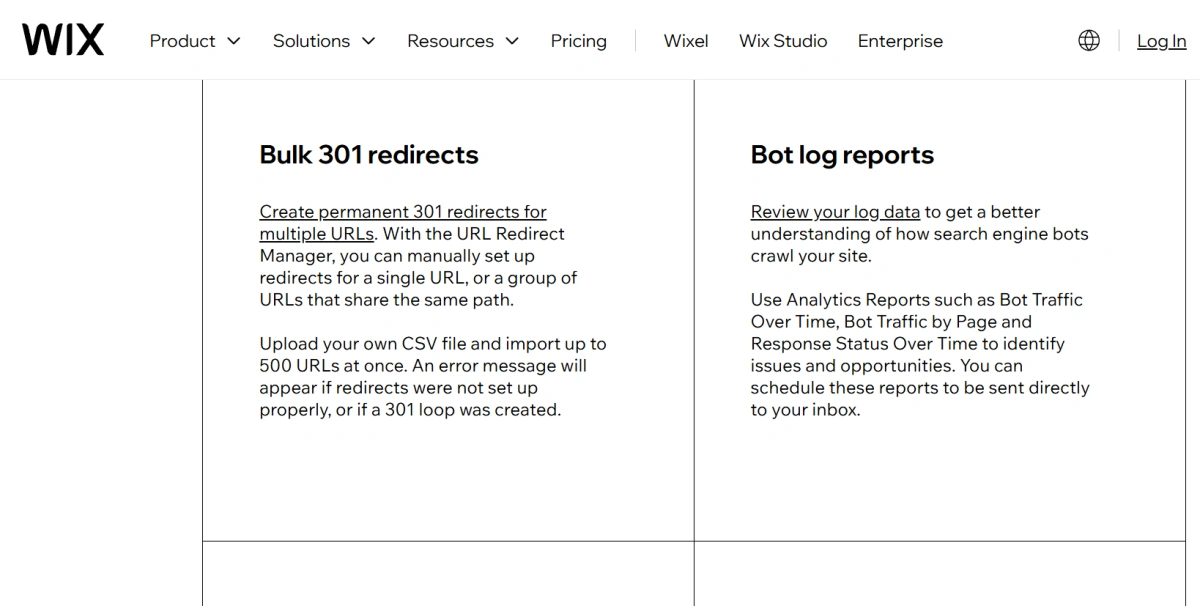Open the Resources menu label
1200x606 pixels.
[450, 41]
